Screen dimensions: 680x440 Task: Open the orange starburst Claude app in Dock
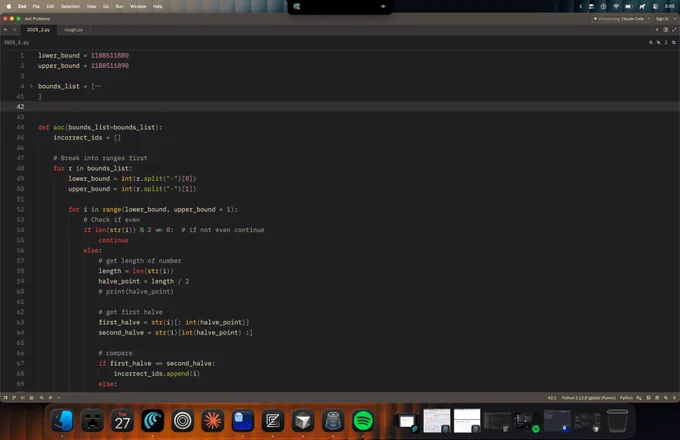(212, 420)
